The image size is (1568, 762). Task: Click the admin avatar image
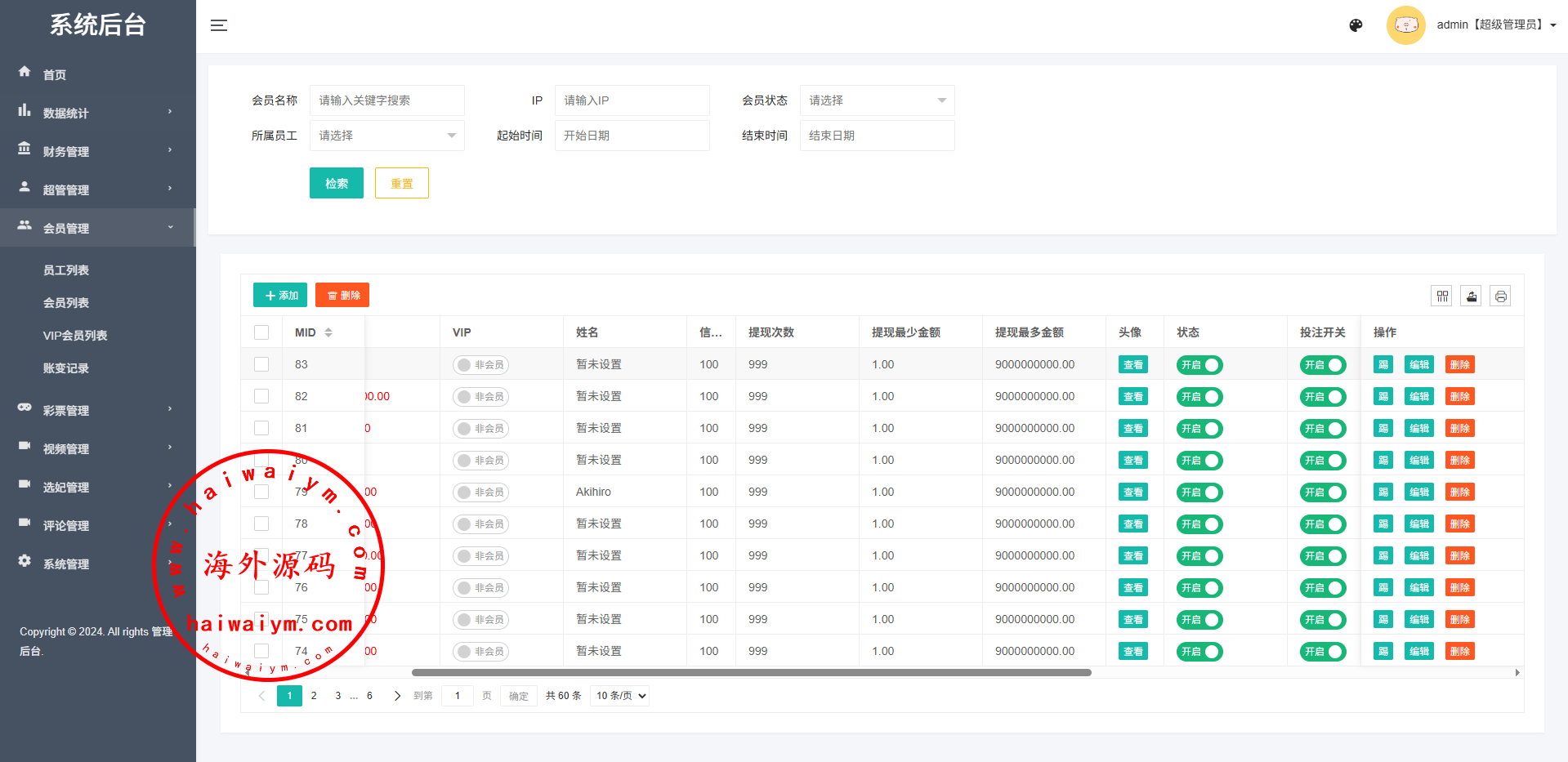1405,25
